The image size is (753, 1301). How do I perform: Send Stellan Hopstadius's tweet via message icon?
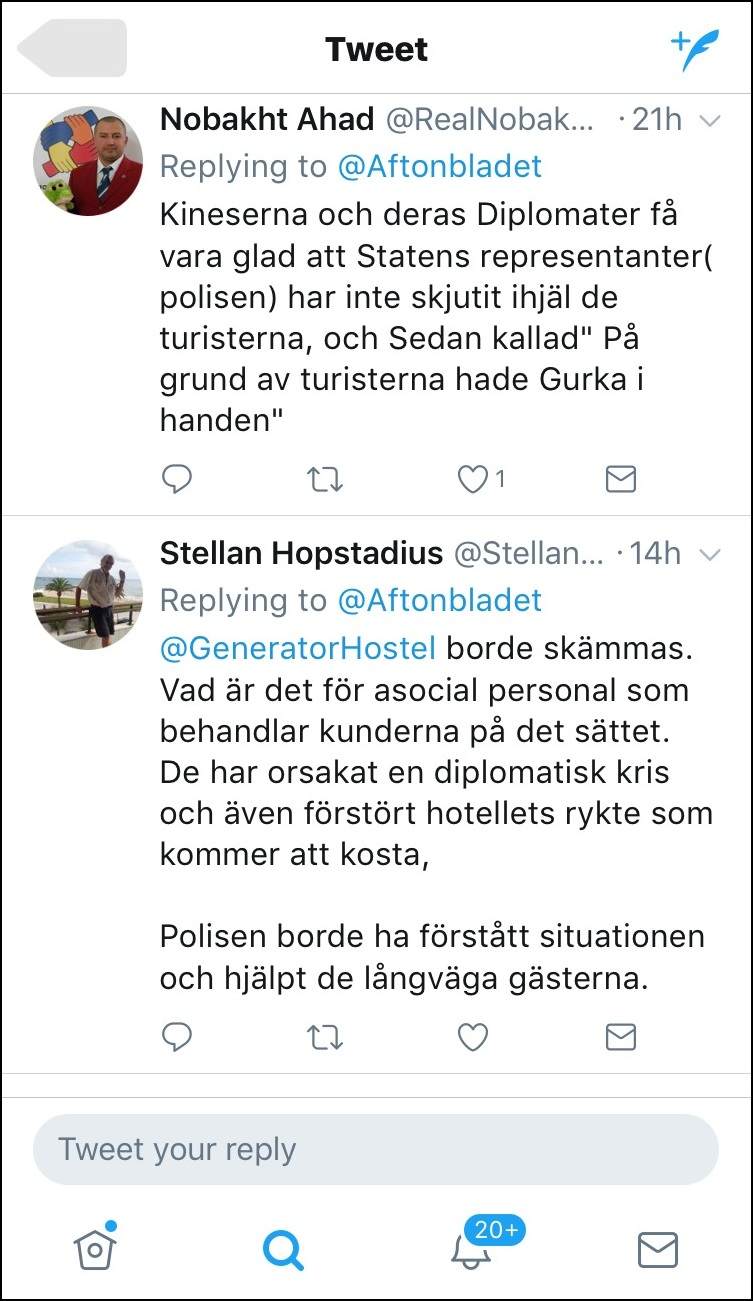[x=621, y=1038]
